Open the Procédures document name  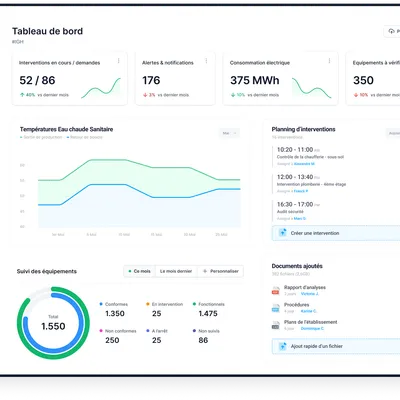point(296,305)
